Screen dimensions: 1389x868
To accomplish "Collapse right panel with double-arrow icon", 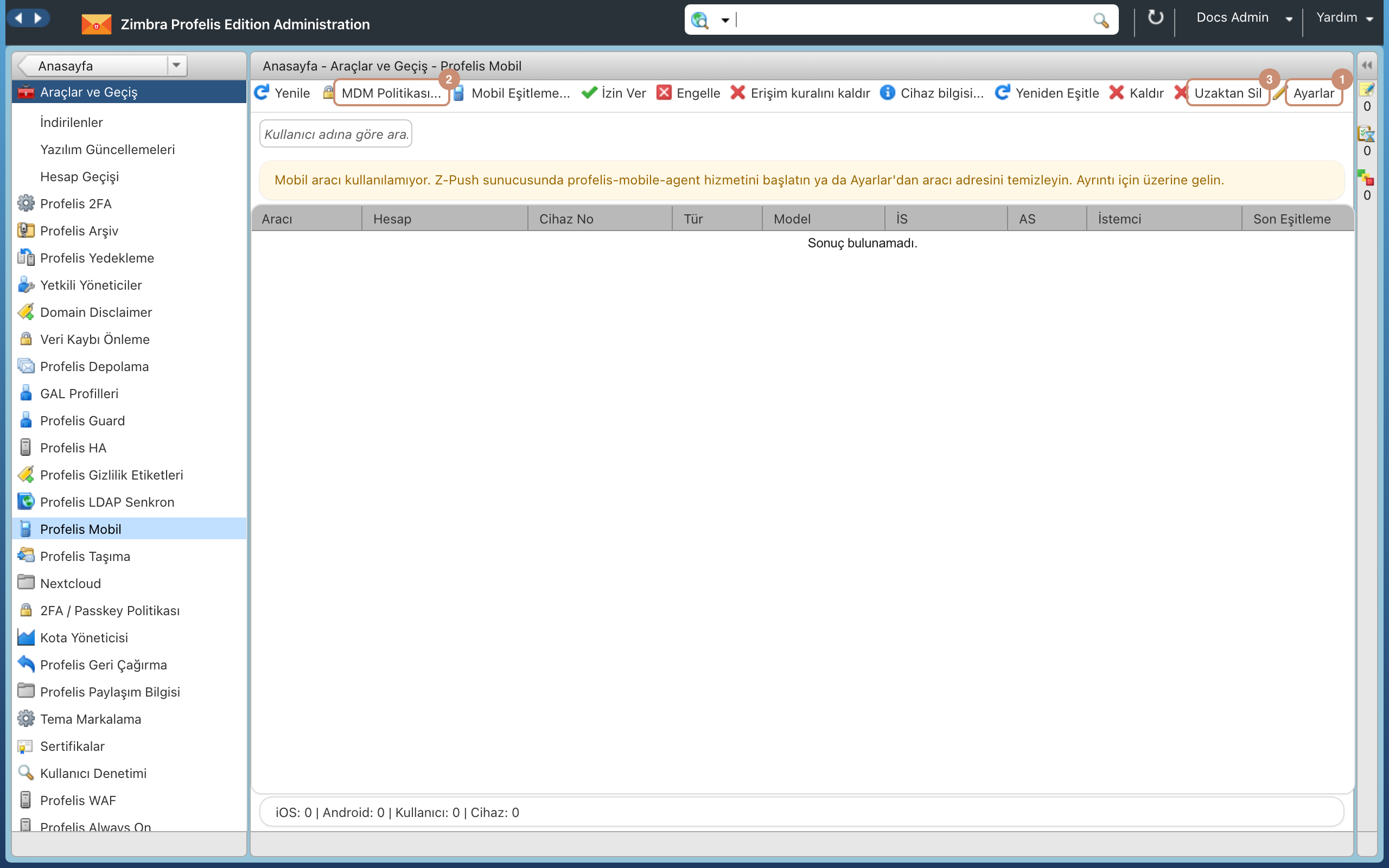I will [x=1367, y=65].
